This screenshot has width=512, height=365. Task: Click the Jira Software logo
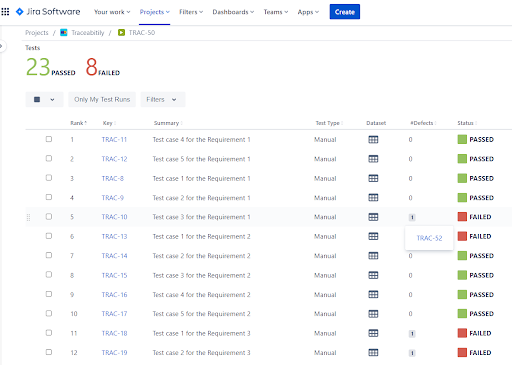click(48, 12)
